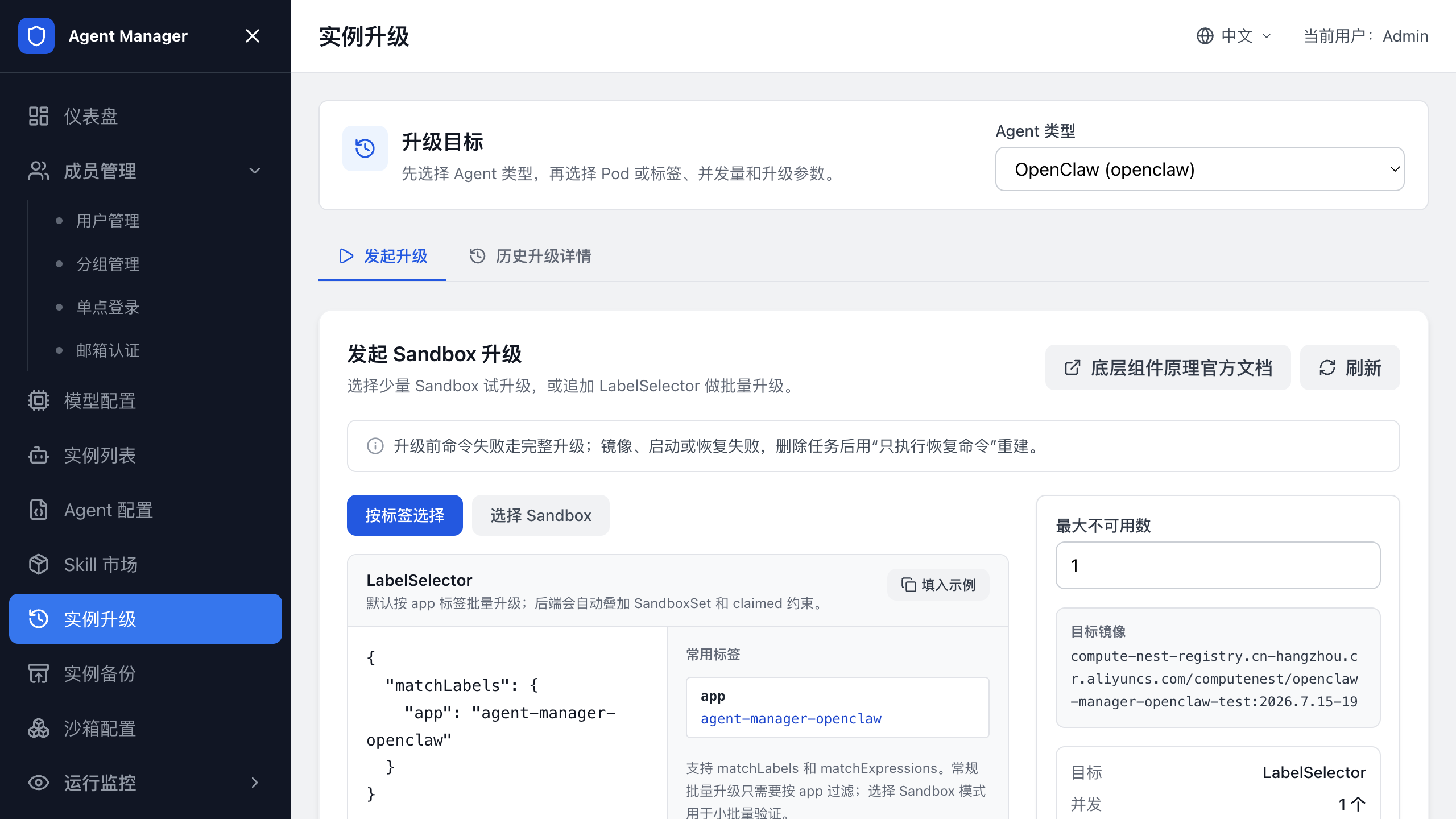Expand the 运行监控 menu
Viewport: 1456px width, 819px height.
pyautogui.click(x=255, y=783)
